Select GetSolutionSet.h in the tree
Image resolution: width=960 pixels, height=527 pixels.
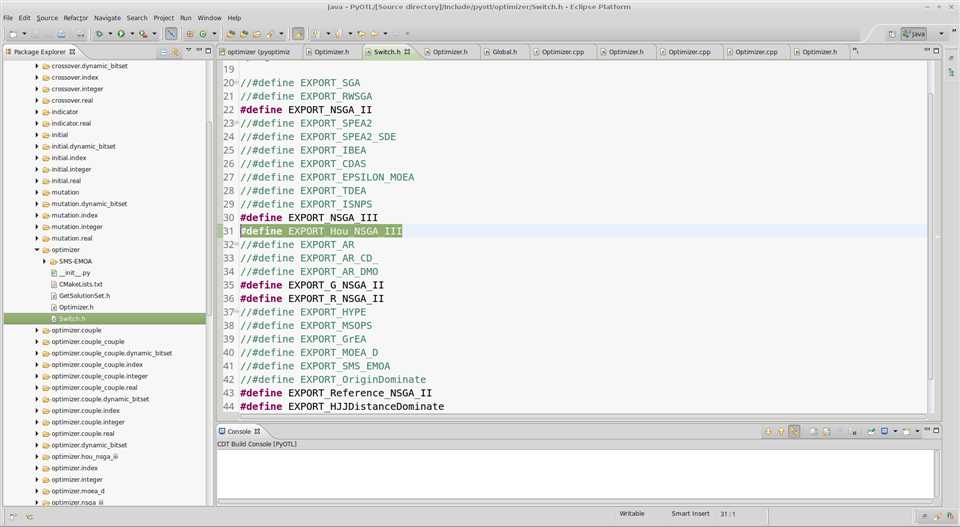click(x=84, y=296)
